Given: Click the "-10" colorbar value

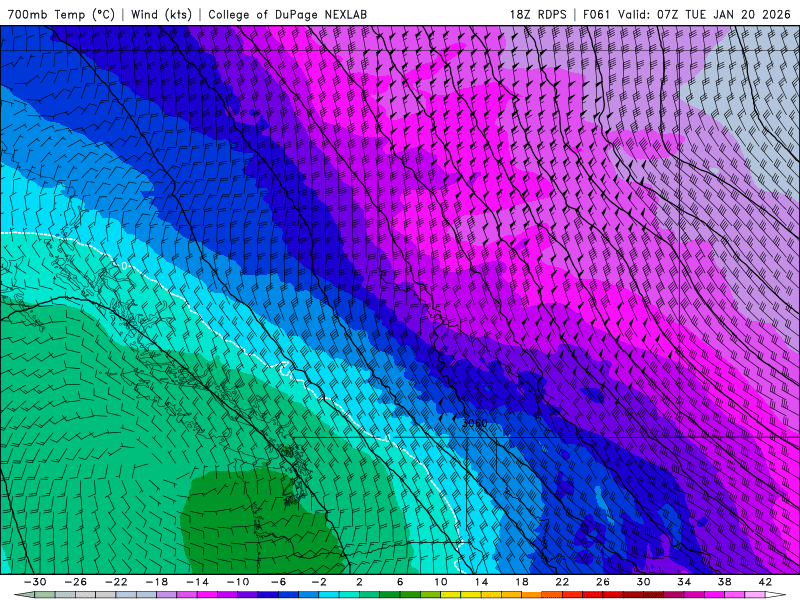Looking at the screenshot, I should [x=238, y=582].
